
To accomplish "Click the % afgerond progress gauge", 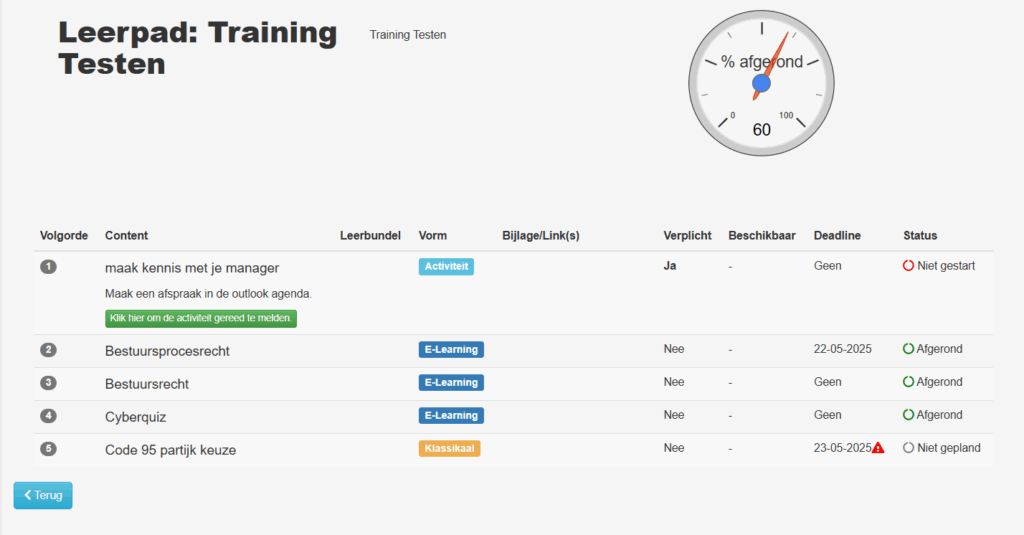I will (x=761, y=84).
